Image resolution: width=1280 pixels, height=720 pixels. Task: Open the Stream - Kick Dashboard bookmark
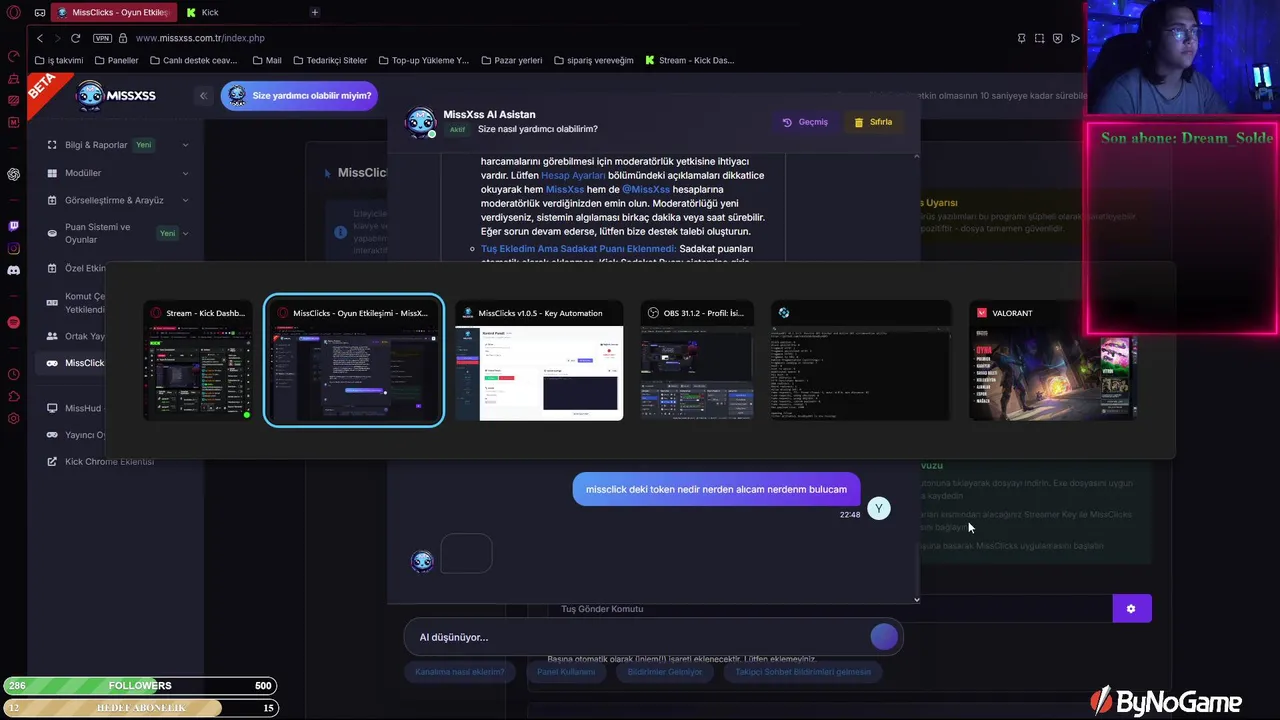pos(690,60)
